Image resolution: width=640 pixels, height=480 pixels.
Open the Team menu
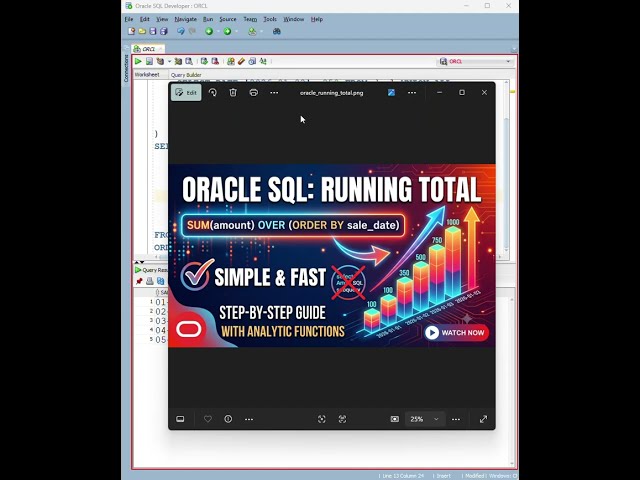(x=250, y=19)
